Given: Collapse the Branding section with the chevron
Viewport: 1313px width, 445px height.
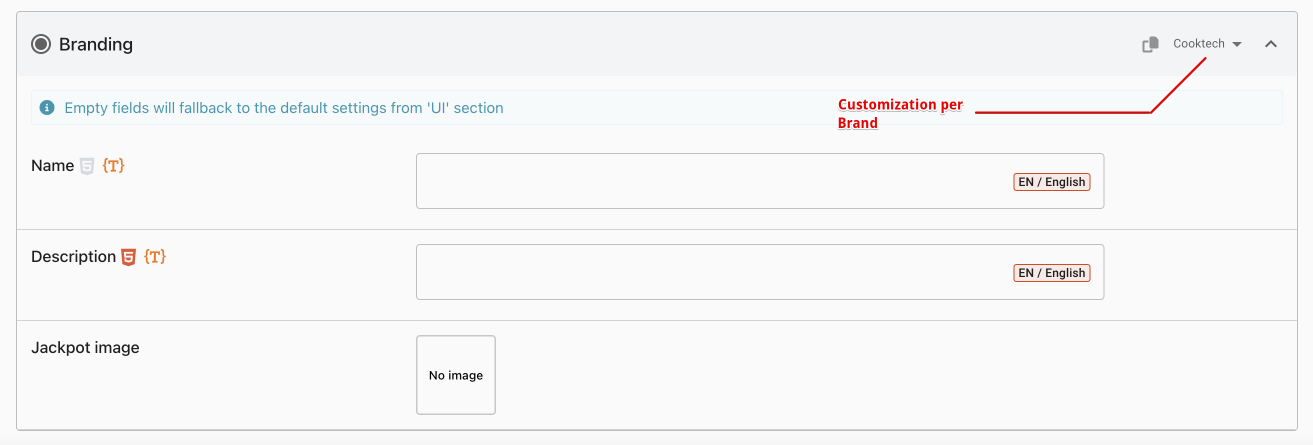Looking at the screenshot, I should (1271, 44).
